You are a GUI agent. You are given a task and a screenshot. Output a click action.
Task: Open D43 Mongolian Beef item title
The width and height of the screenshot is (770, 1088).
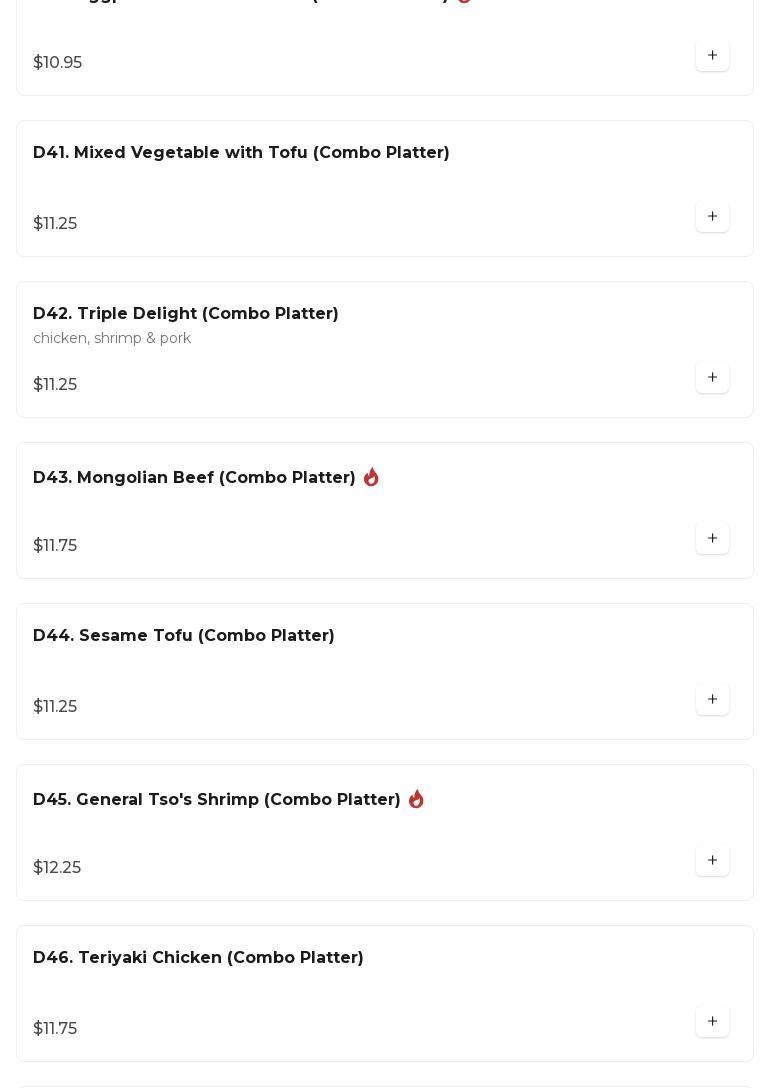click(194, 478)
